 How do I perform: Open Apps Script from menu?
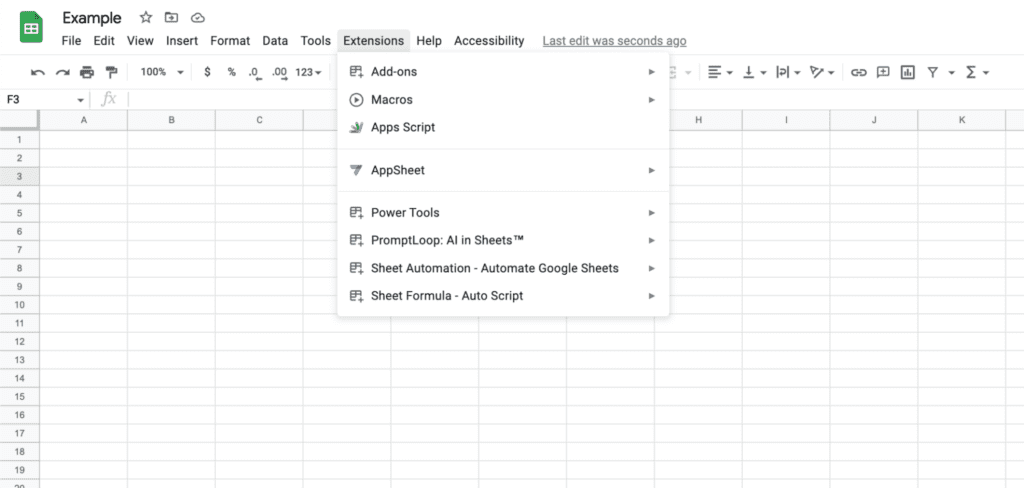point(503,127)
